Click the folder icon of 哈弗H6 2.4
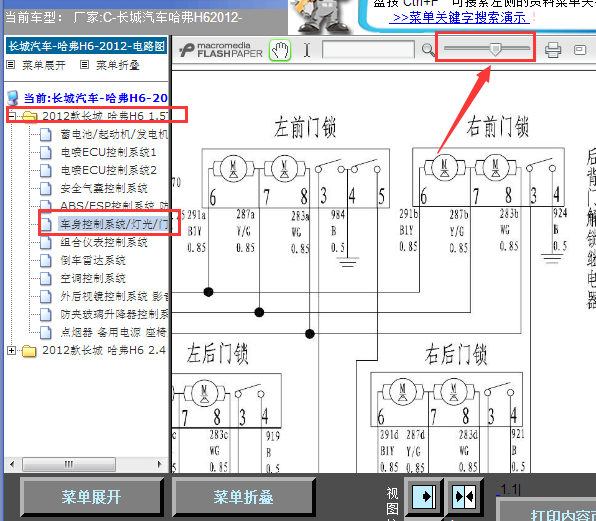Screen dimensions: 596x521 pyautogui.click(x=29, y=350)
